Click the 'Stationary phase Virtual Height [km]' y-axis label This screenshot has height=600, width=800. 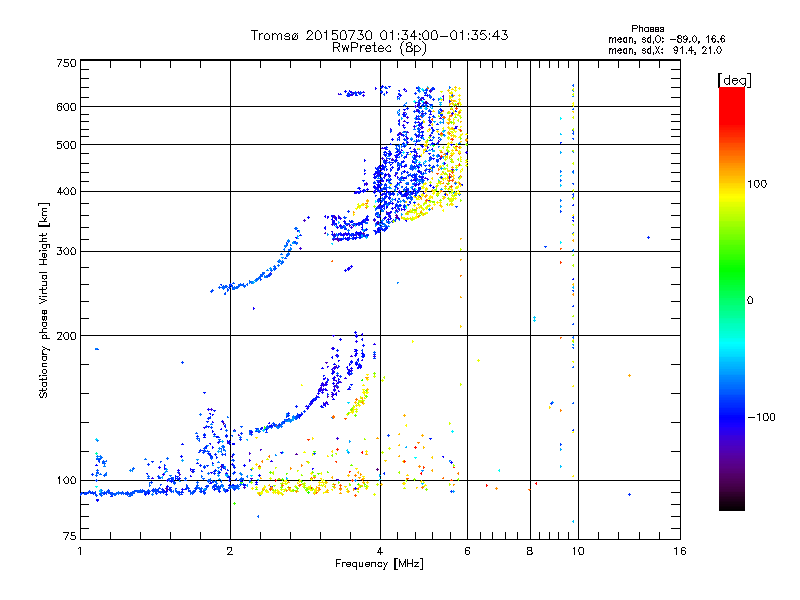point(43,301)
